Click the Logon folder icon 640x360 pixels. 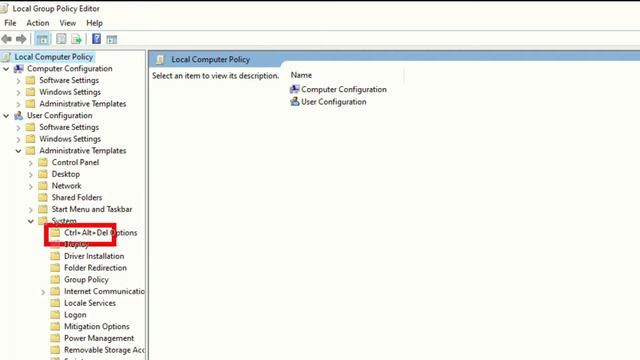point(55,315)
